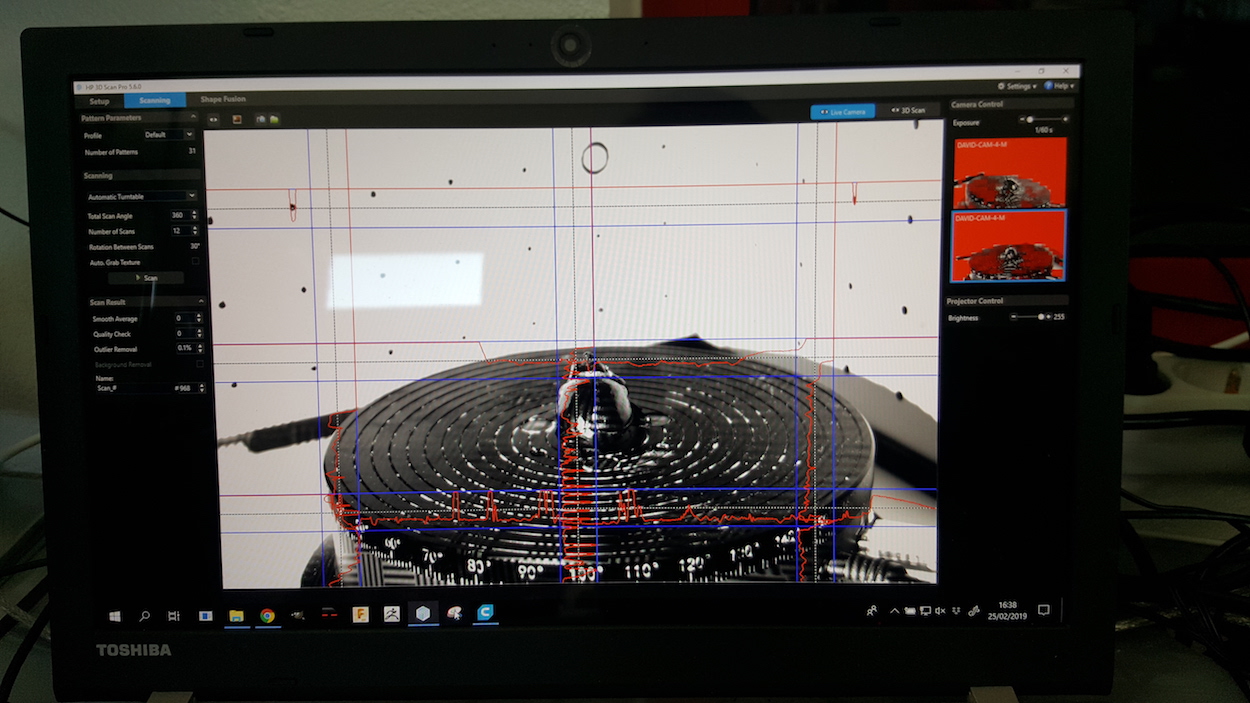1250x703 pixels.
Task: Adjust the Outlier Removal stepper
Action: point(198,348)
